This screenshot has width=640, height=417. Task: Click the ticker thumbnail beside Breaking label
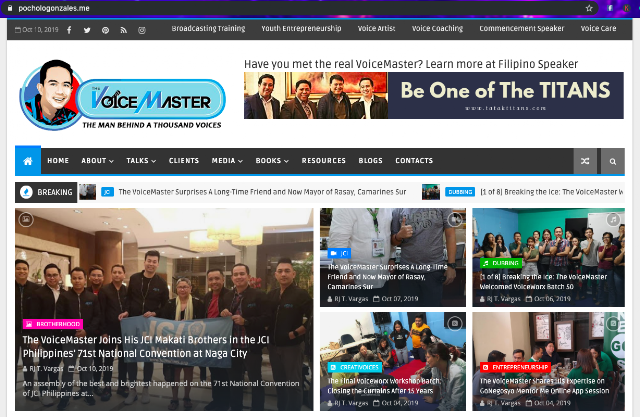[x=87, y=192]
